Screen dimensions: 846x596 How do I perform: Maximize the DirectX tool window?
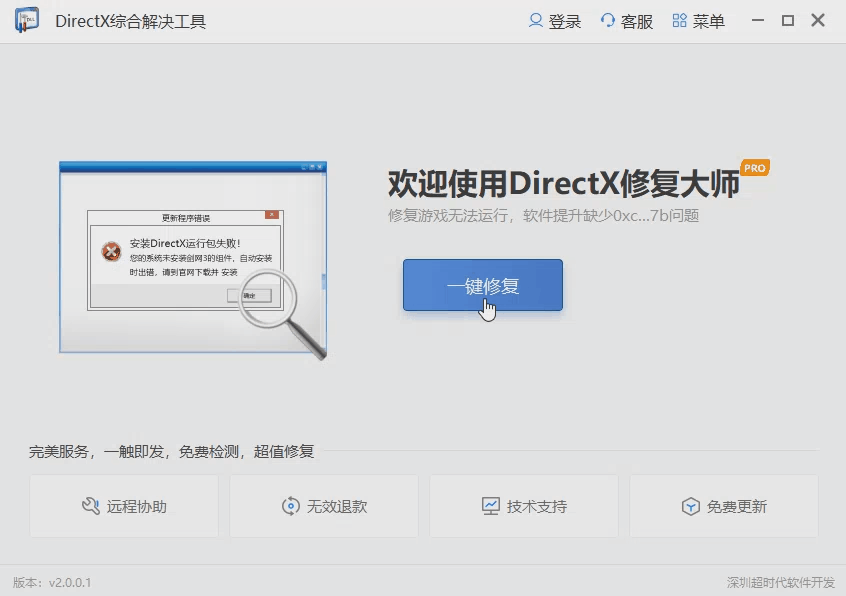[x=788, y=21]
